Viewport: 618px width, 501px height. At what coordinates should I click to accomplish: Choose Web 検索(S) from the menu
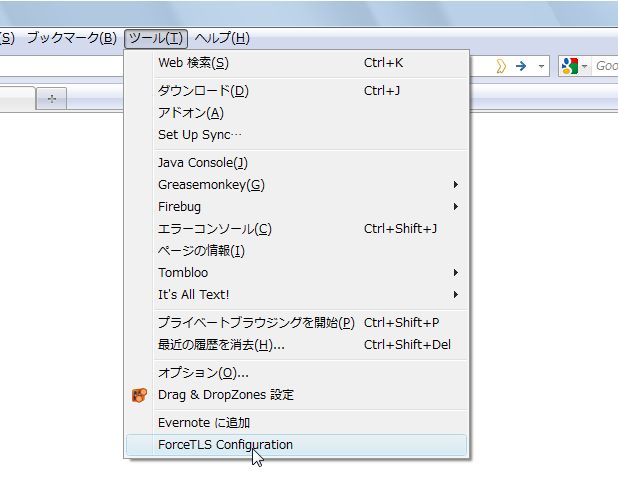point(297,63)
